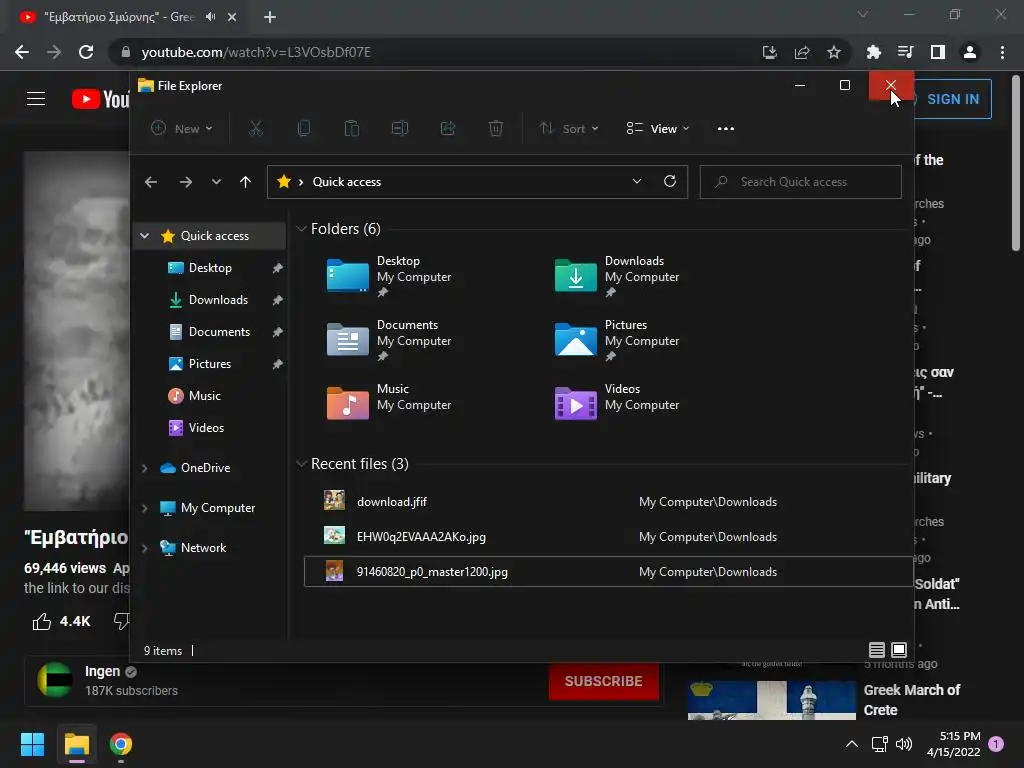
Task: Open EHW0q2EVAAA2AKo.jpg recent file
Action: [607, 537]
